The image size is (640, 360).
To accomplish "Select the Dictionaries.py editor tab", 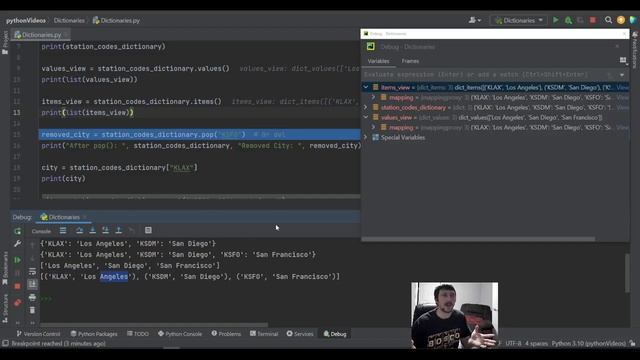I will point(41,35).
